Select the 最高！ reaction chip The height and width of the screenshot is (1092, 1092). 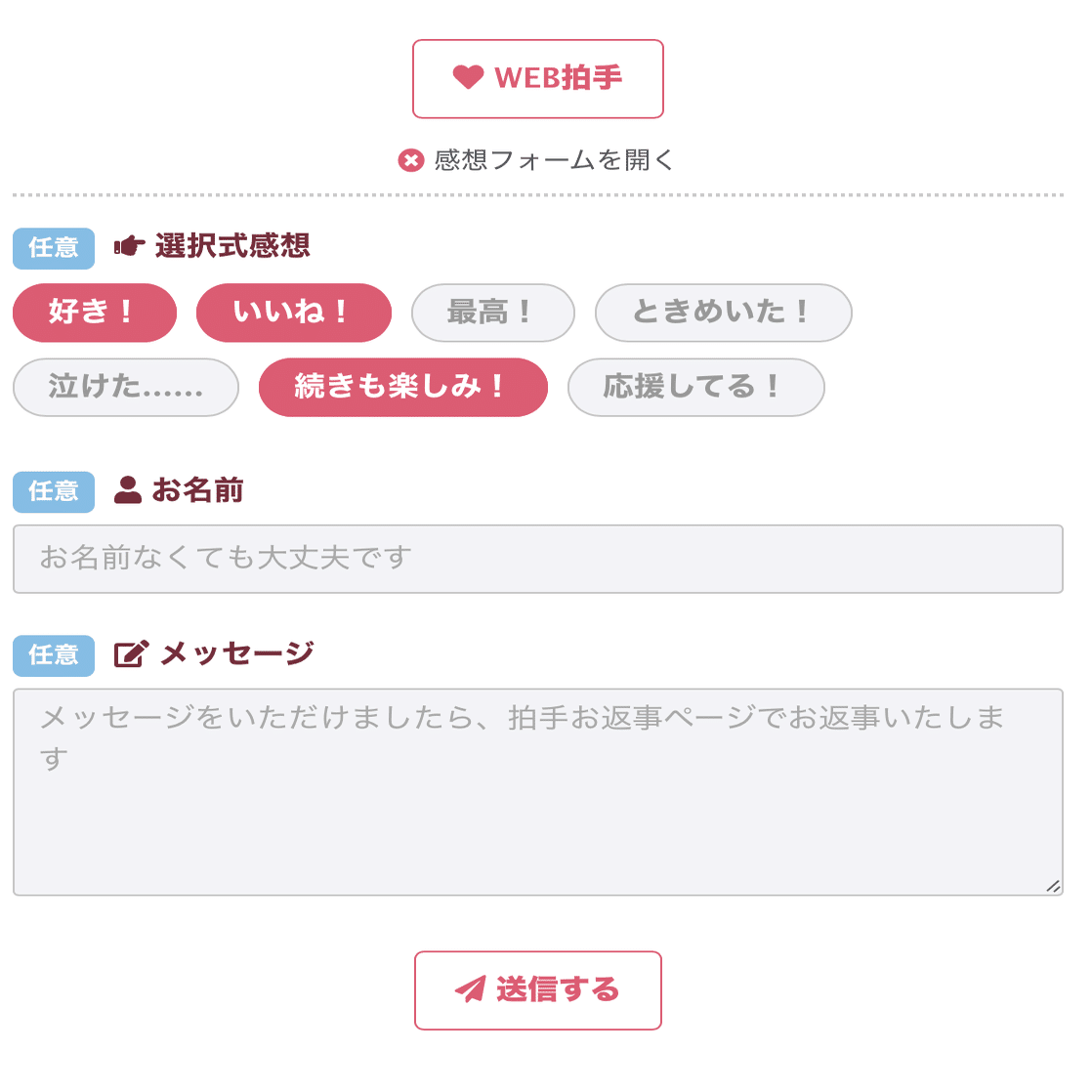click(x=492, y=313)
